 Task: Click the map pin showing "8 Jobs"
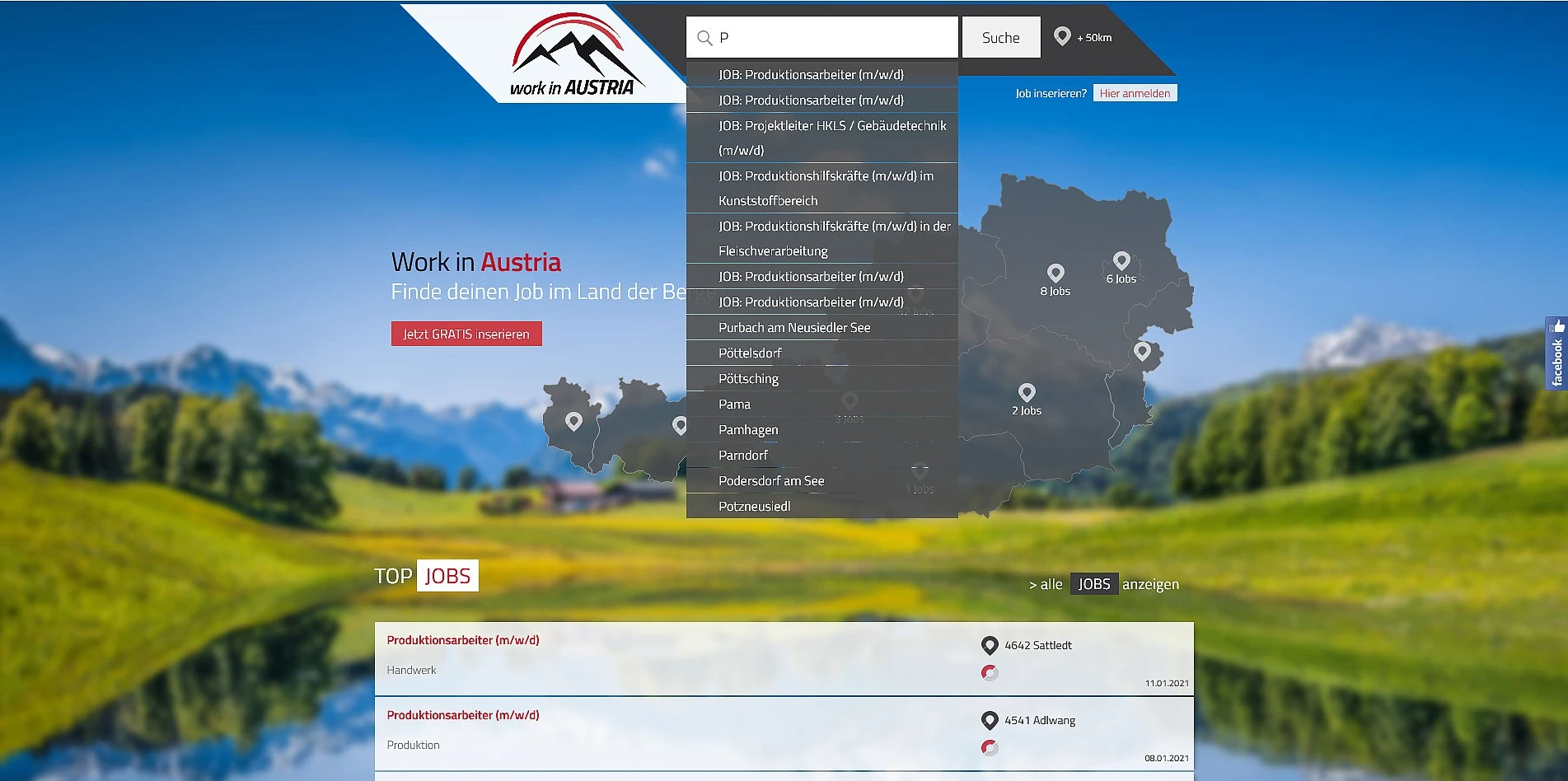coord(1055,273)
